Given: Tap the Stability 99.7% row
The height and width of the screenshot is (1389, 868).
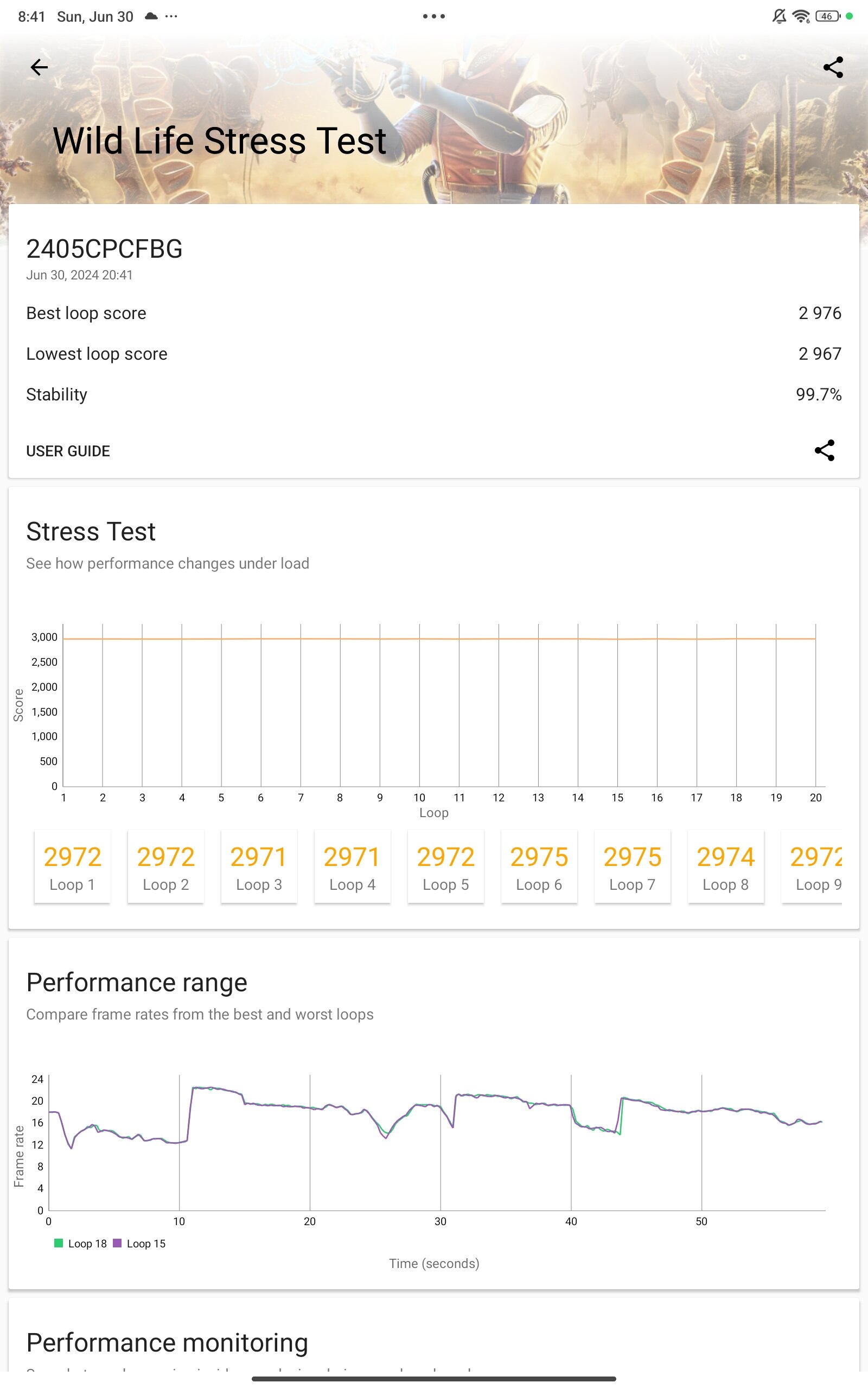Looking at the screenshot, I should 434,394.
